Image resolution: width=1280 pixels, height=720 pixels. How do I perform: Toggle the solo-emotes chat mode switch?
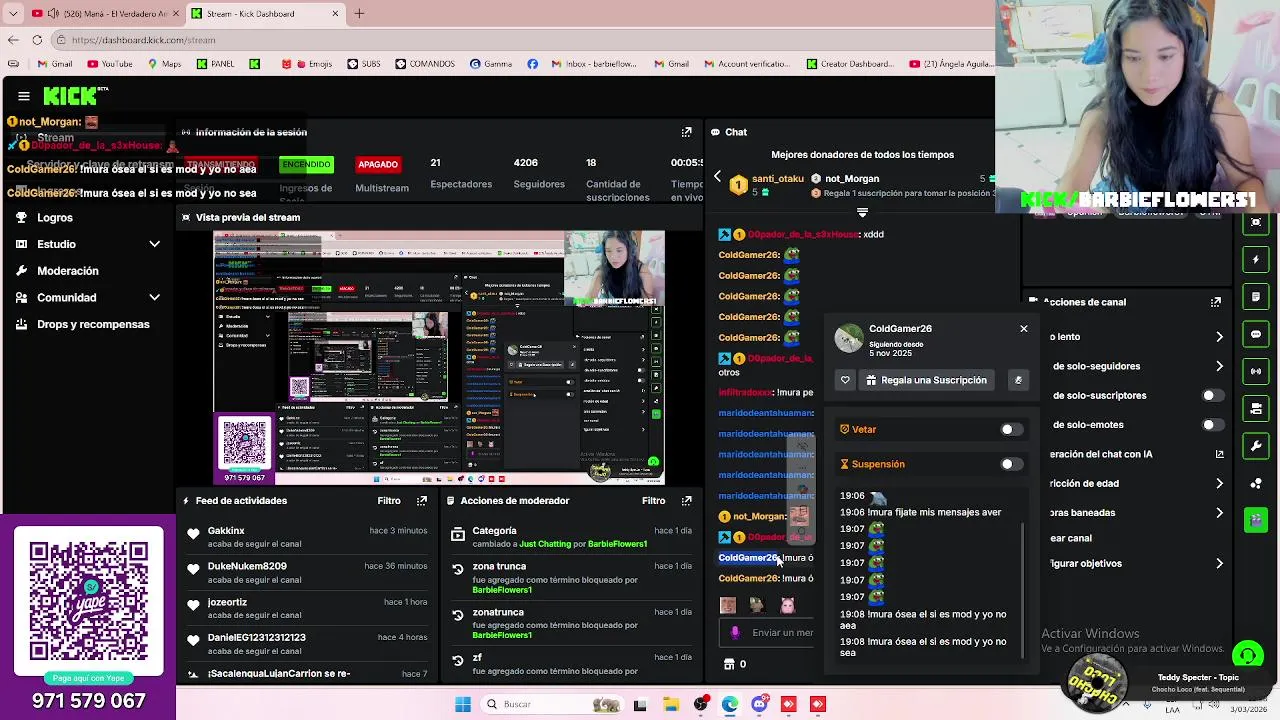[1212, 425]
